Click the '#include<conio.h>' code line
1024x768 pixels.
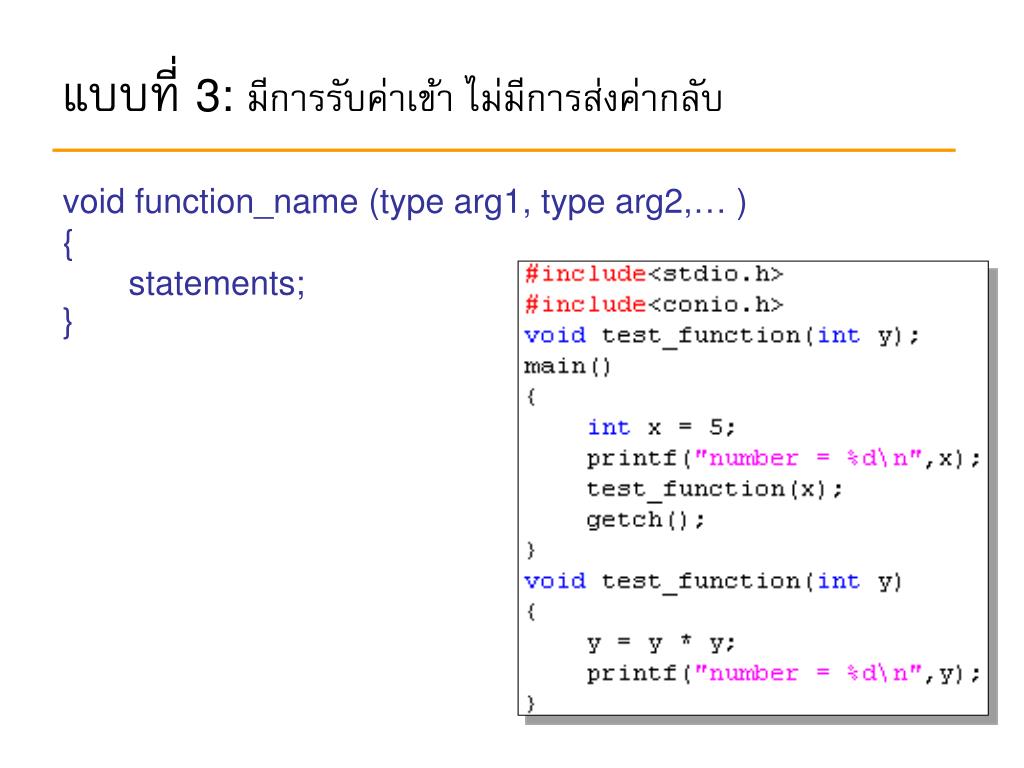[x=654, y=304]
